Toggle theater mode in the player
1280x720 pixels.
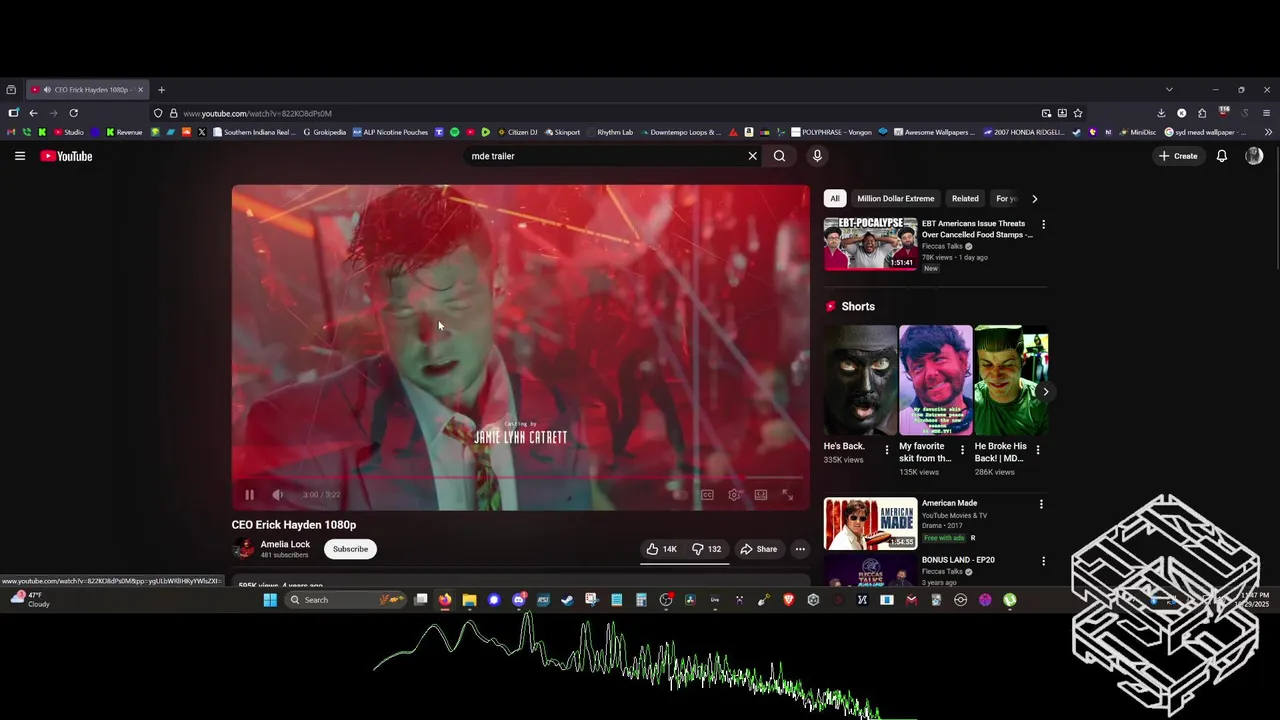point(761,494)
